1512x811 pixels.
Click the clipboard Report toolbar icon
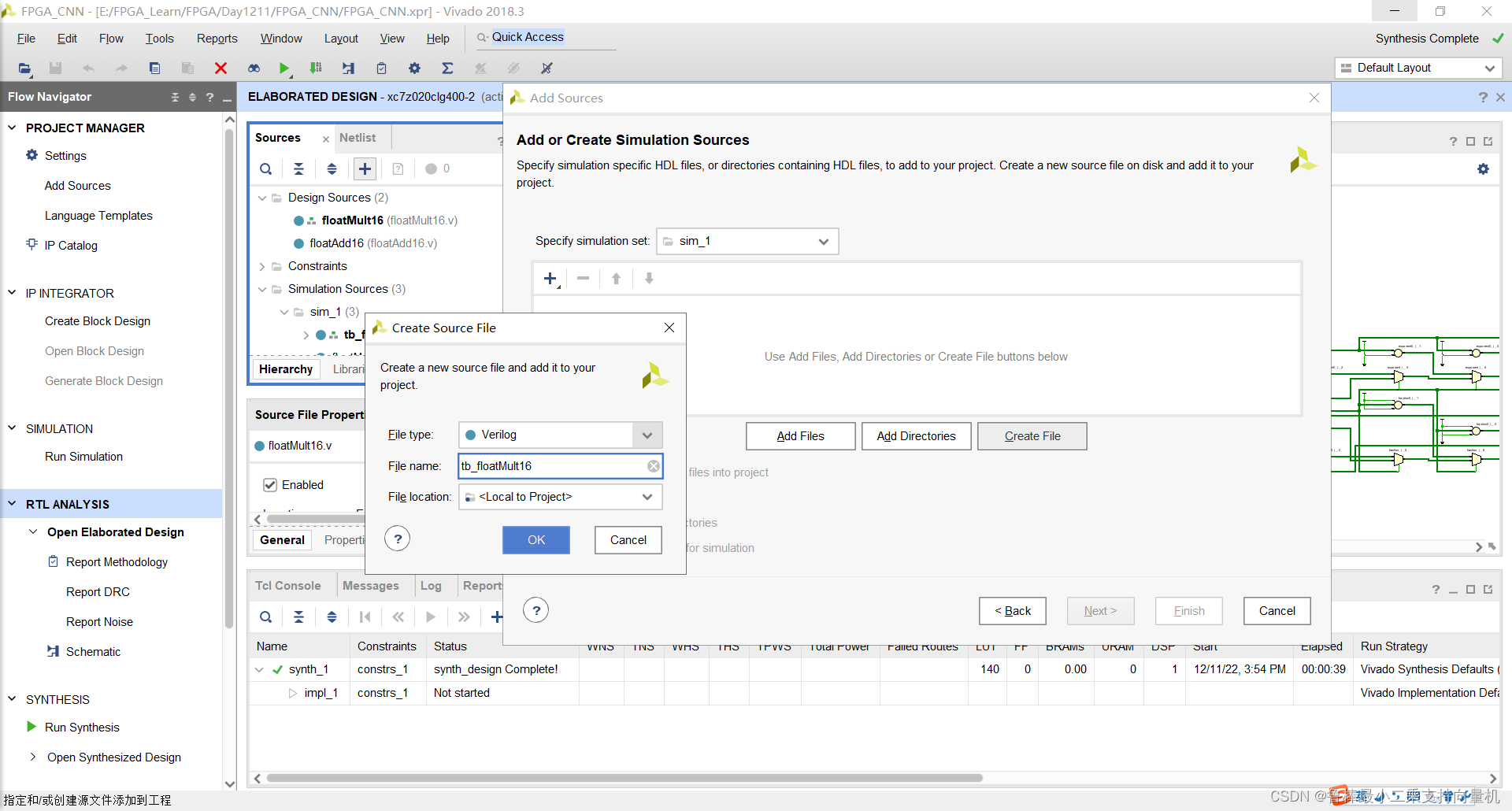tap(381, 69)
